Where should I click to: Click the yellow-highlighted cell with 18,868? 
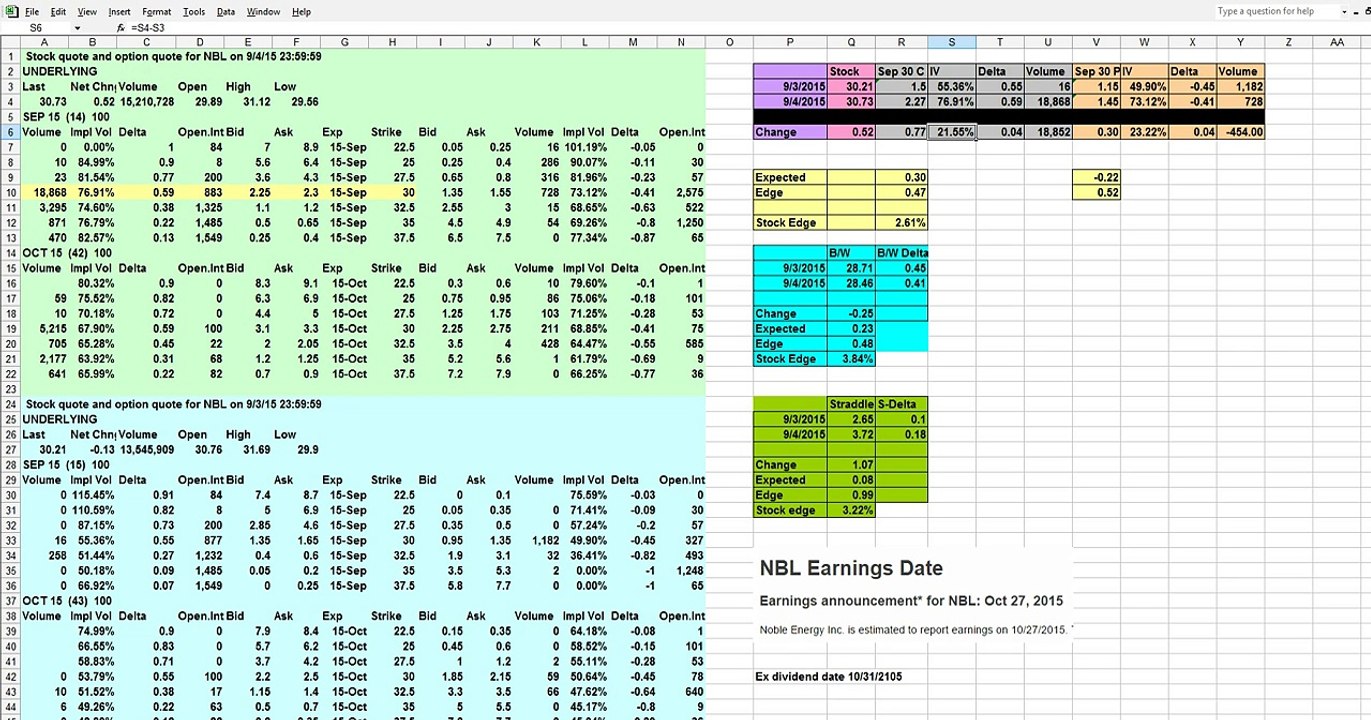[45, 192]
